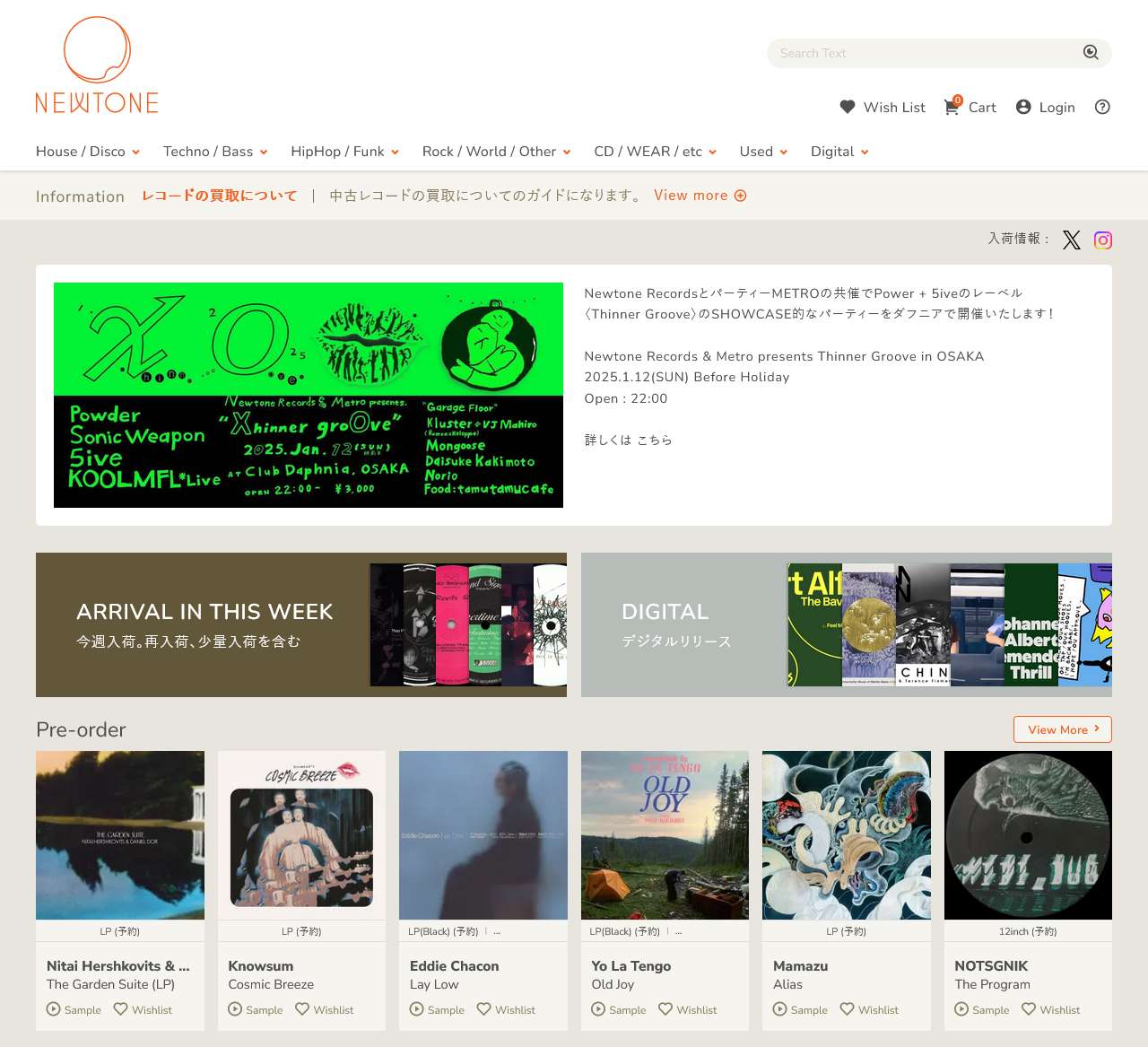The height and width of the screenshot is (1047, 1148).
Task: Open the Thinner Groove event flyer
Action: point(309,395)
